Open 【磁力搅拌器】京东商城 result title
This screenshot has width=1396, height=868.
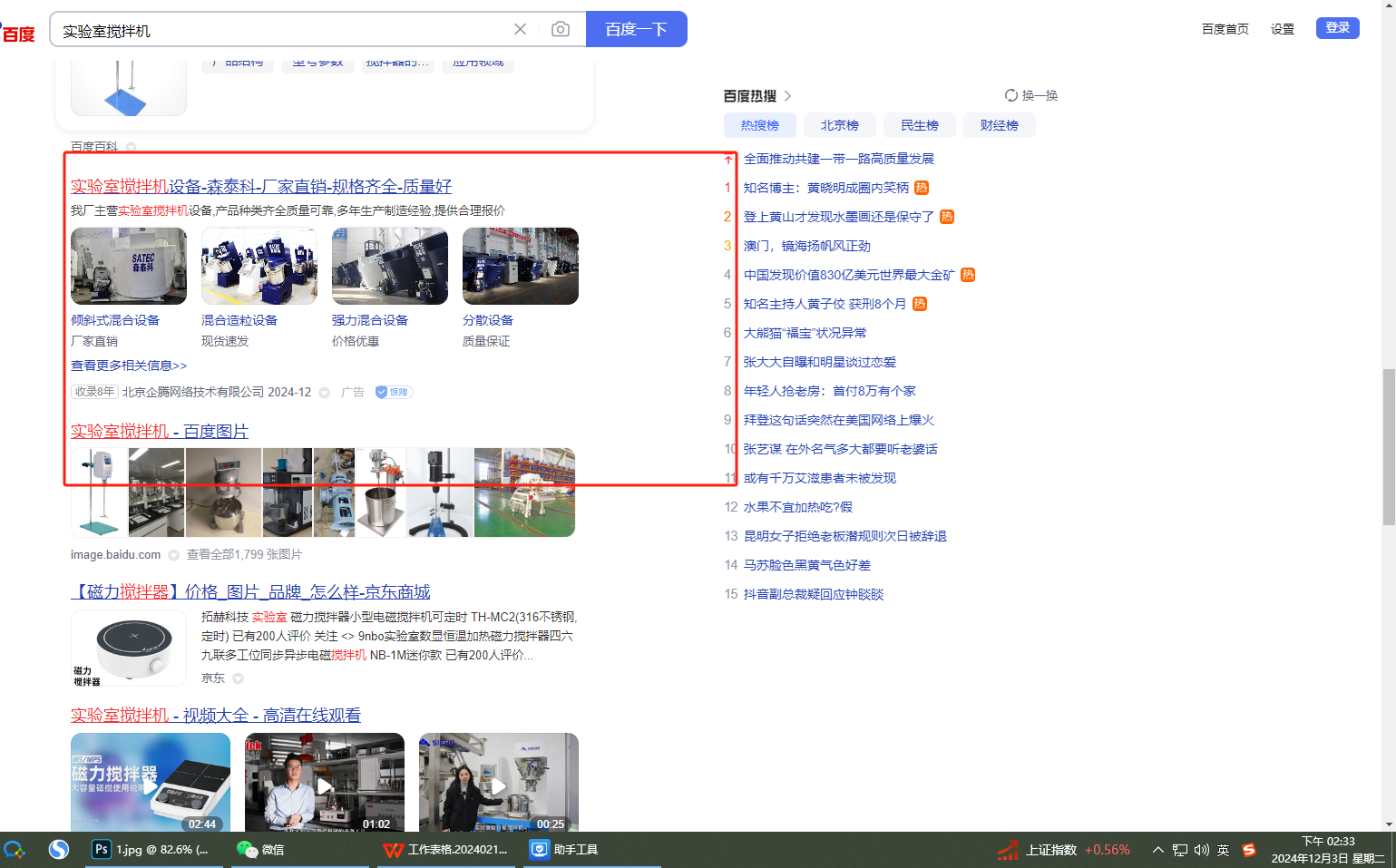click(x=250, y=591)
